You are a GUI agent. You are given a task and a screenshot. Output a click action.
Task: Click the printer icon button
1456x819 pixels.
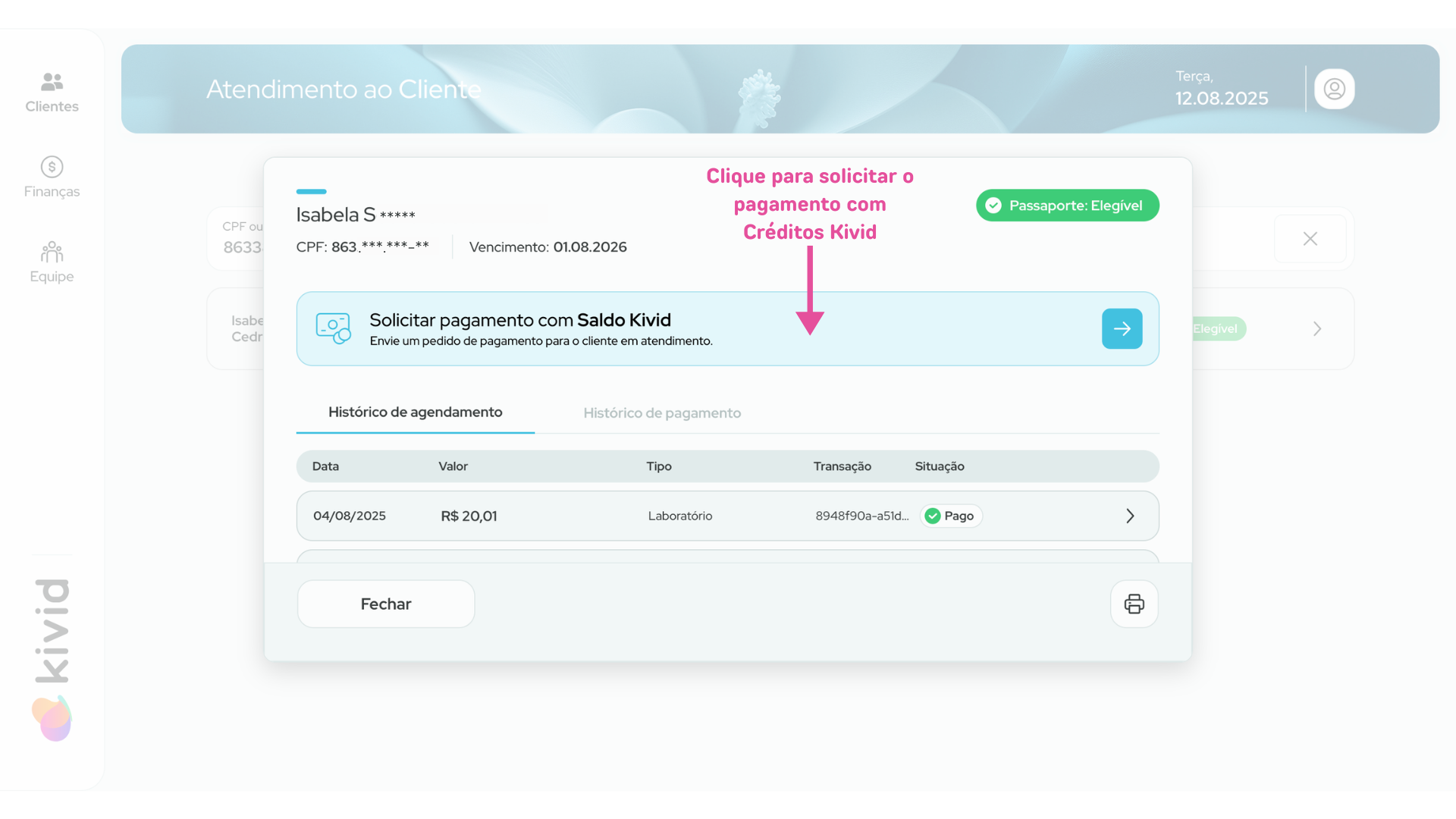(x=1134, y=604)
